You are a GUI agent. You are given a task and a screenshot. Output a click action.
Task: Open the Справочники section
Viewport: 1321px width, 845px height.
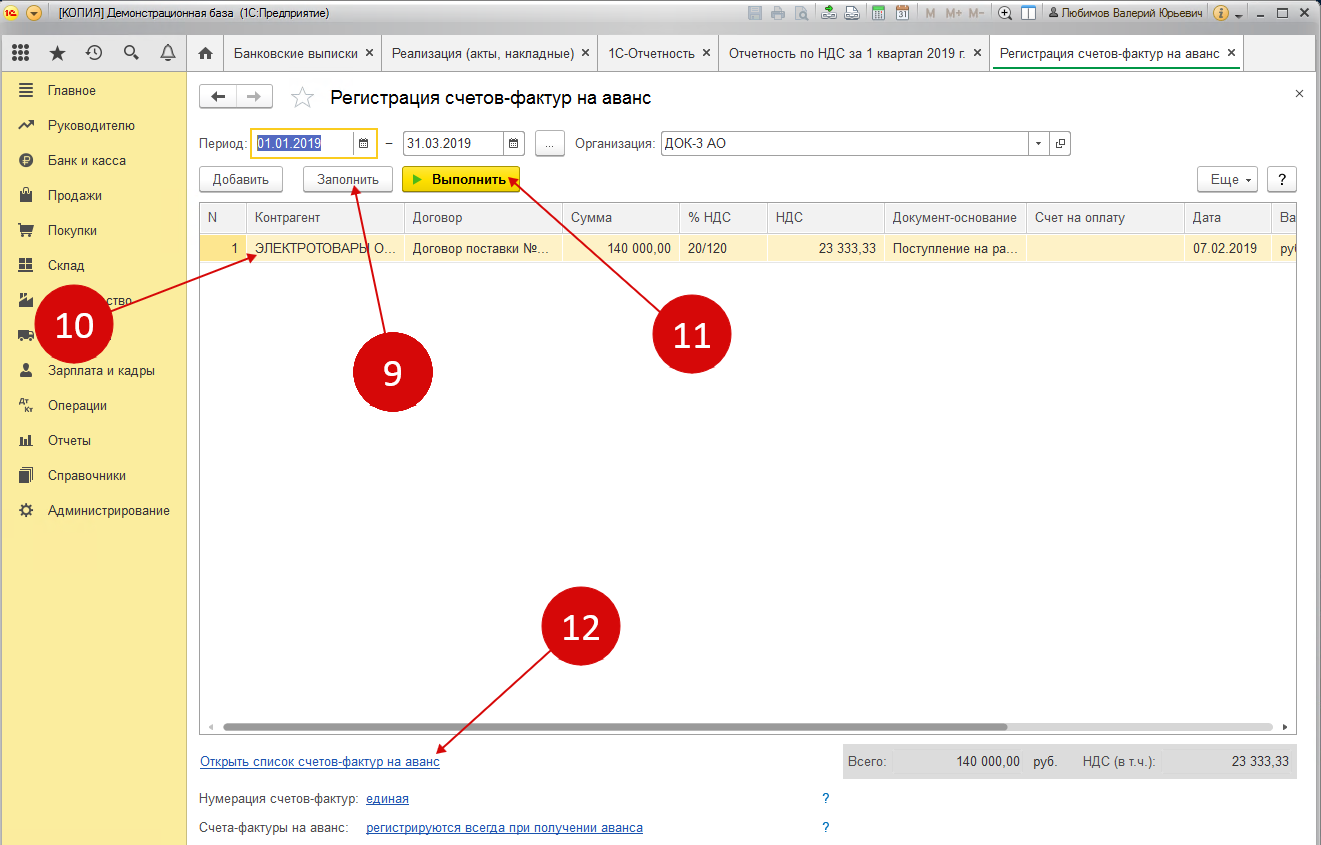(87, 475)
